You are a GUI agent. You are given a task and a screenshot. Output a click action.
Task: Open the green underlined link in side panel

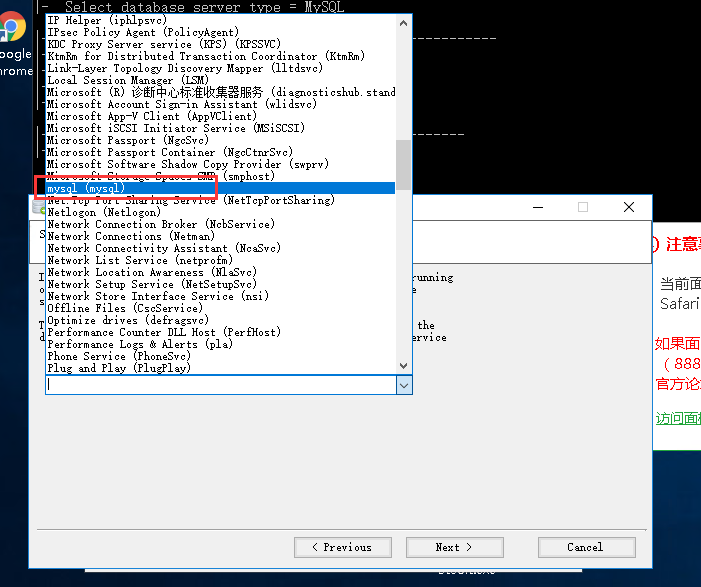tap(678, 418)
